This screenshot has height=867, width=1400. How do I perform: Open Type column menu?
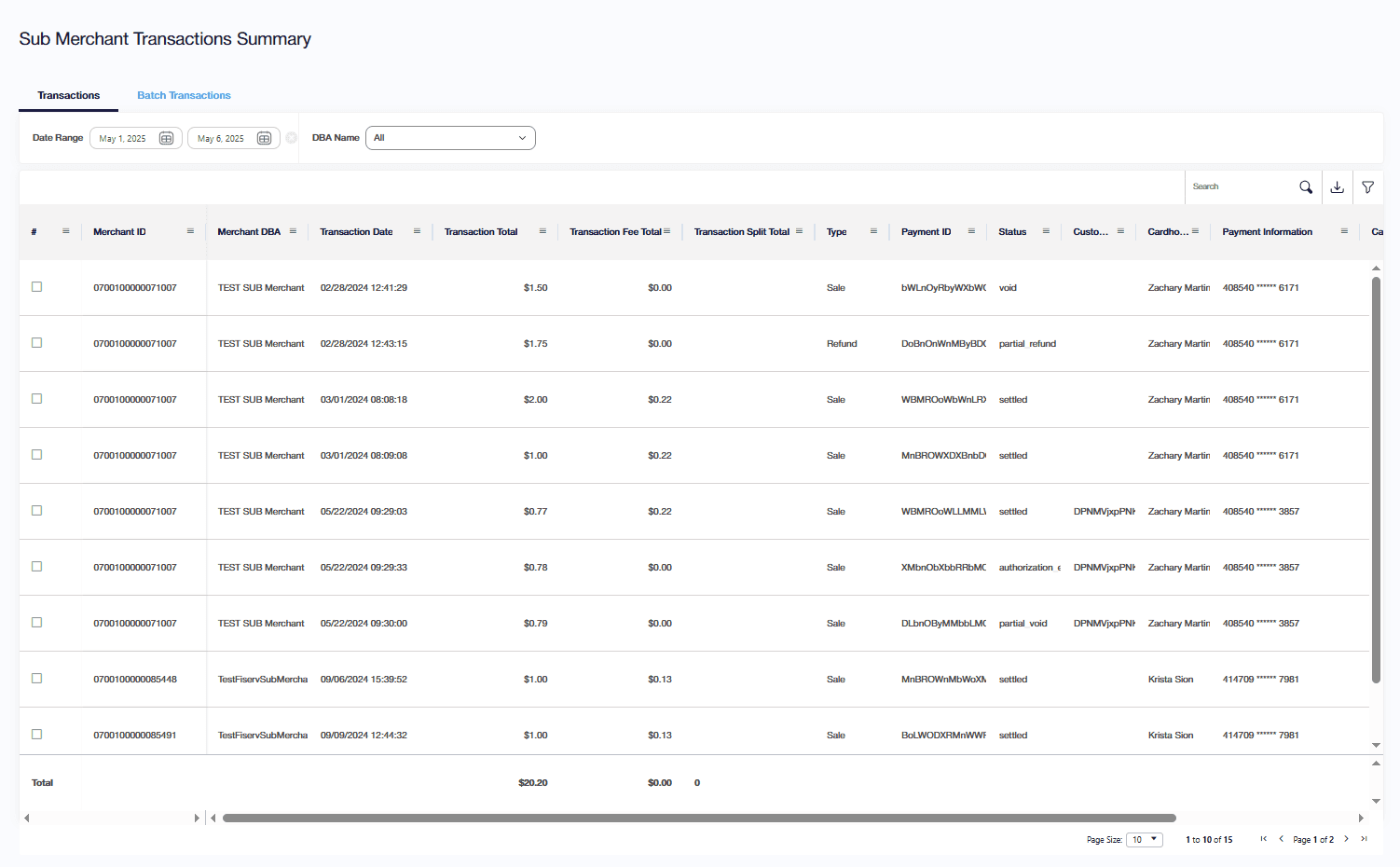point(873,231)
